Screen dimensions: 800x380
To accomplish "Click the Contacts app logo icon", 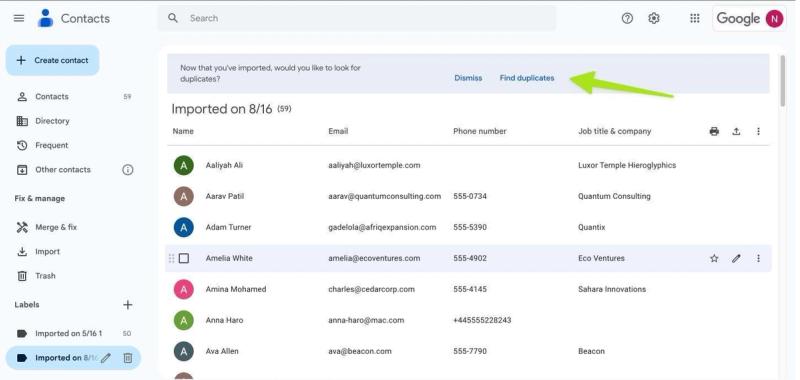I will [x=45, y=18].
